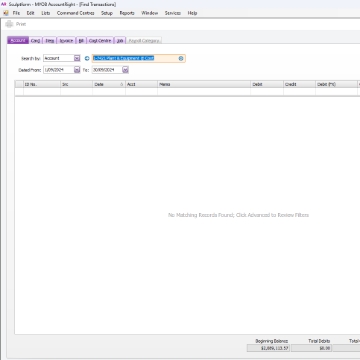Click the lookup icon inside the account field

pyautogui.click(x=181, y=58)
